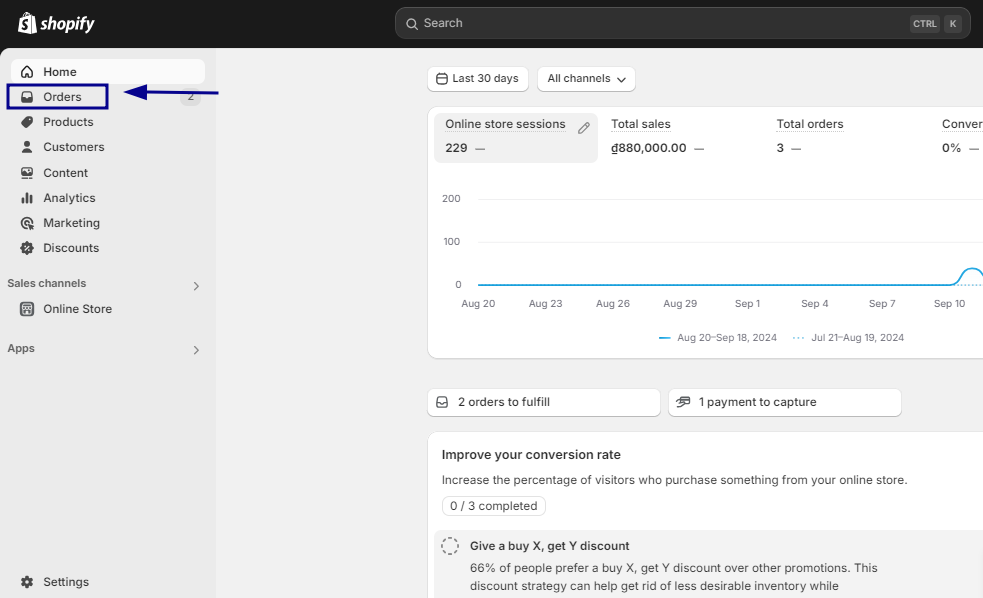Click the Discounts badge icon
This screenshot has width=983, height=598.
(x=27, y=248)
